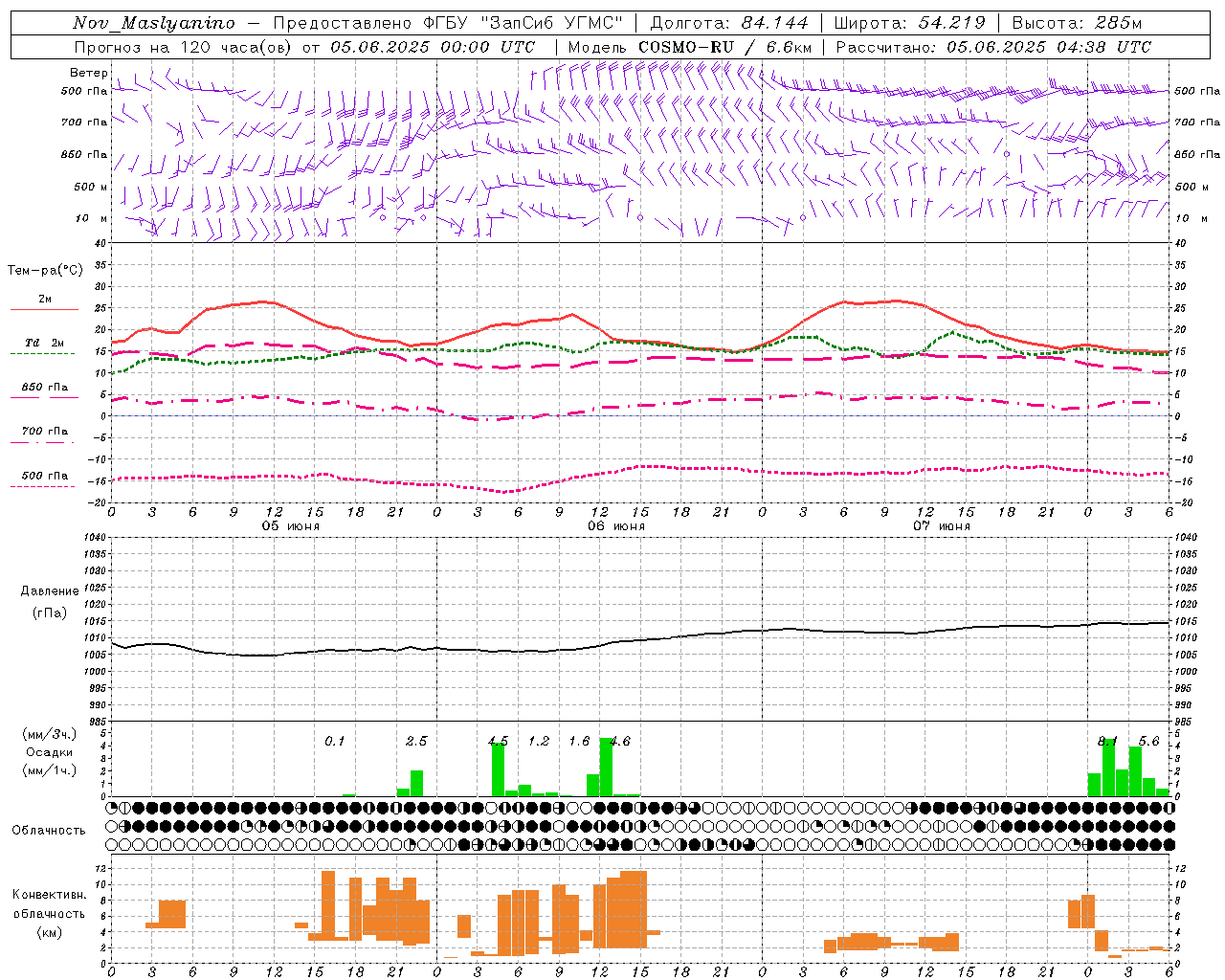Click the (мм/1ч.) precipitation unit label
This screenshot has width=1225, height=980.
point(50,770)
